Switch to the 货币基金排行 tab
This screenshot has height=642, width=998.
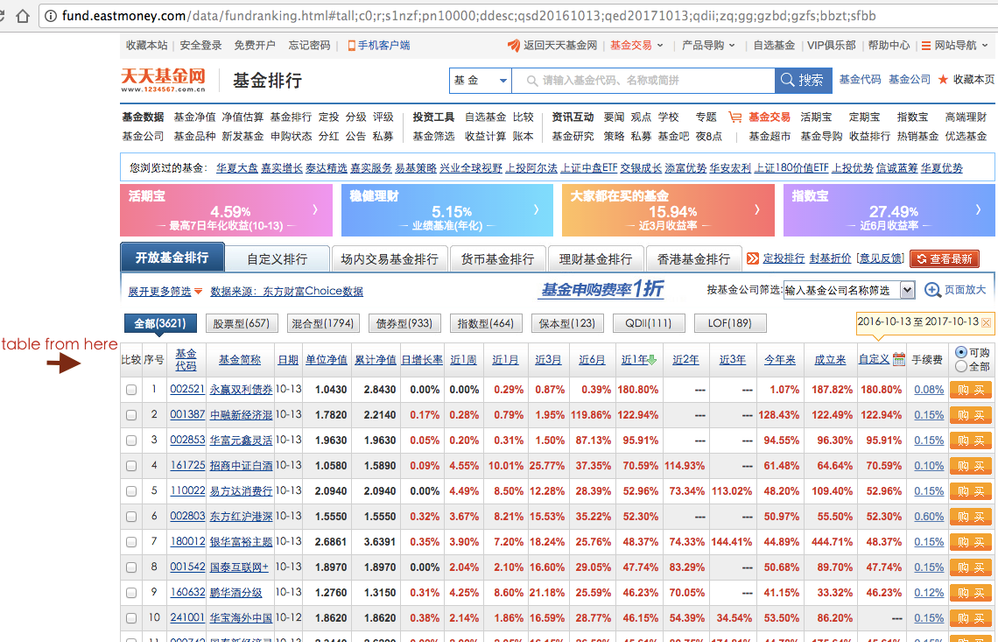pos(497,259)
